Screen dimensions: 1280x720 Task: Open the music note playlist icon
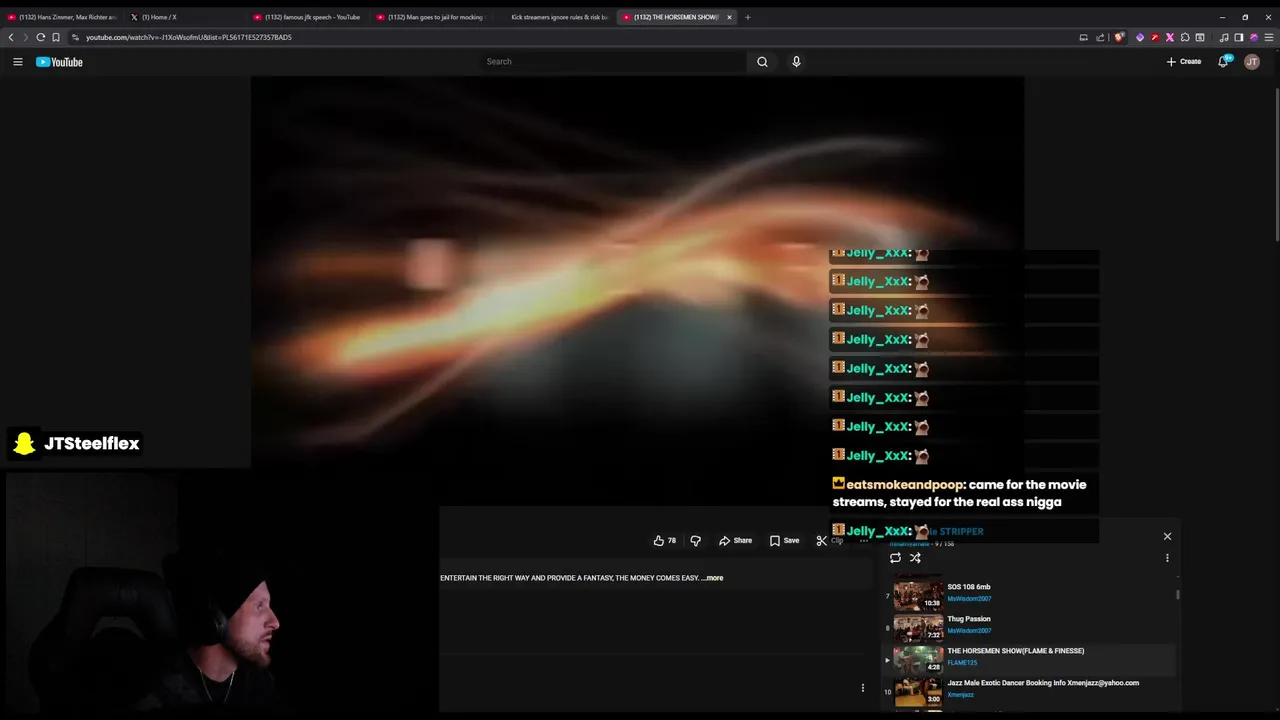click(x=1224, y=37)
